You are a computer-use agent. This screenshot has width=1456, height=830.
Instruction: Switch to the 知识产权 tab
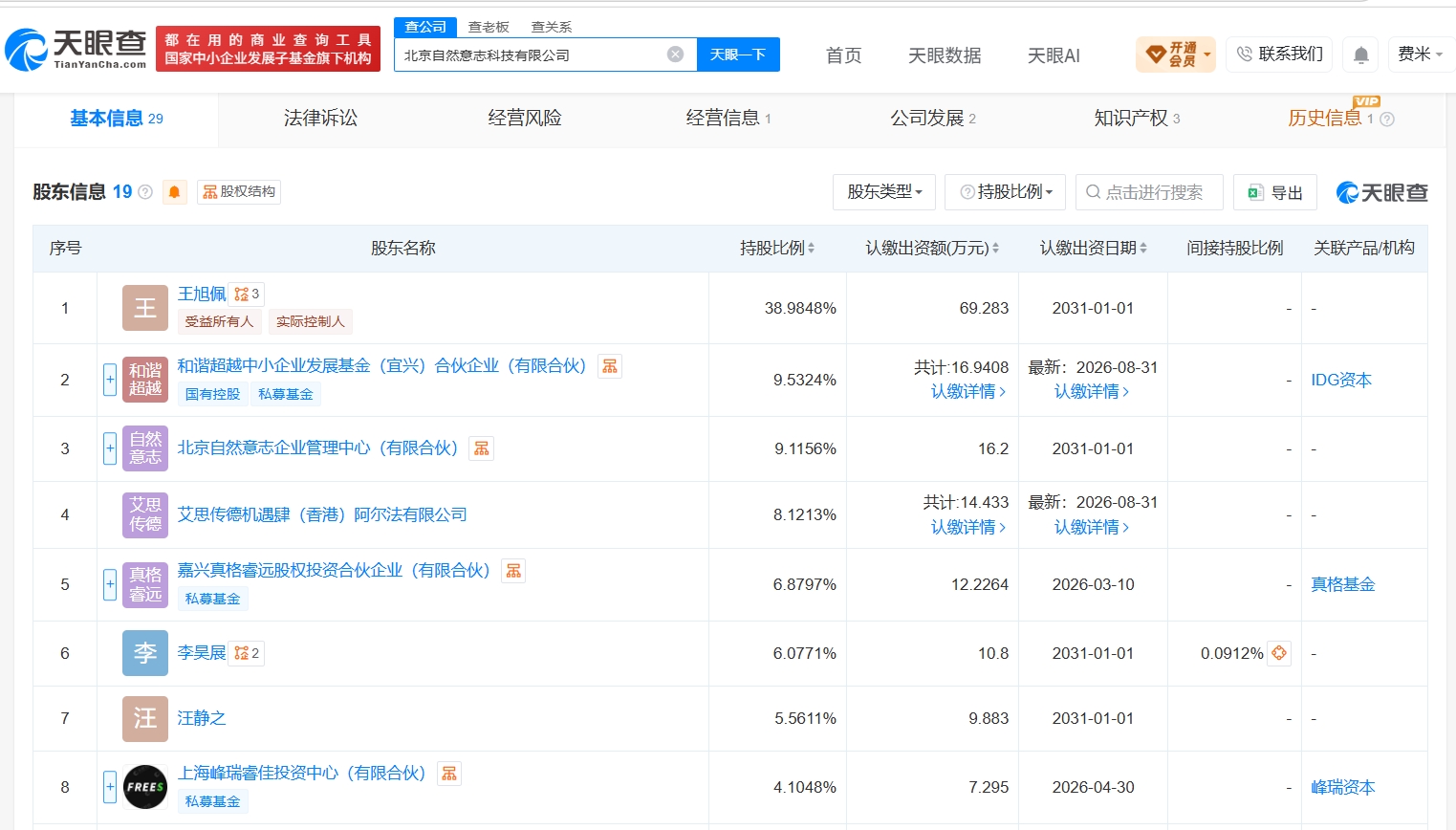[x=1137, y=119]
